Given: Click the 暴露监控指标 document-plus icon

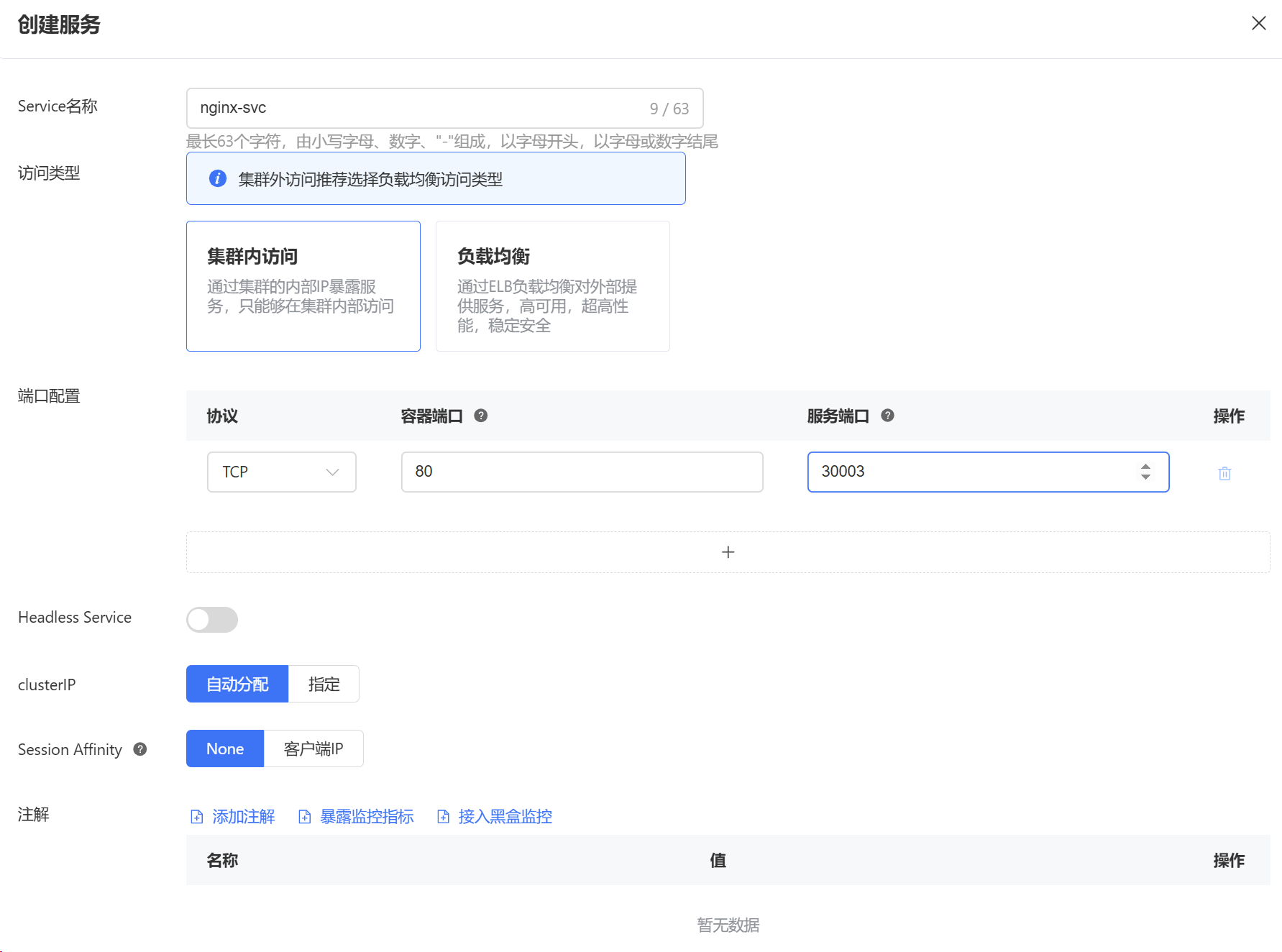Looking at the screenshot, I should (x=305, y=817).
